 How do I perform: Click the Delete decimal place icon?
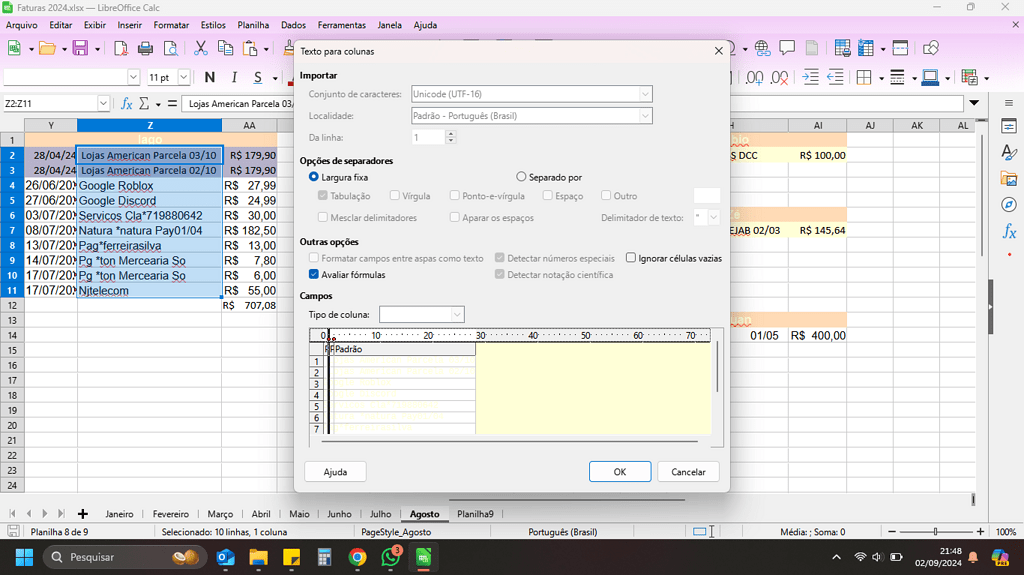coord(779,78)
